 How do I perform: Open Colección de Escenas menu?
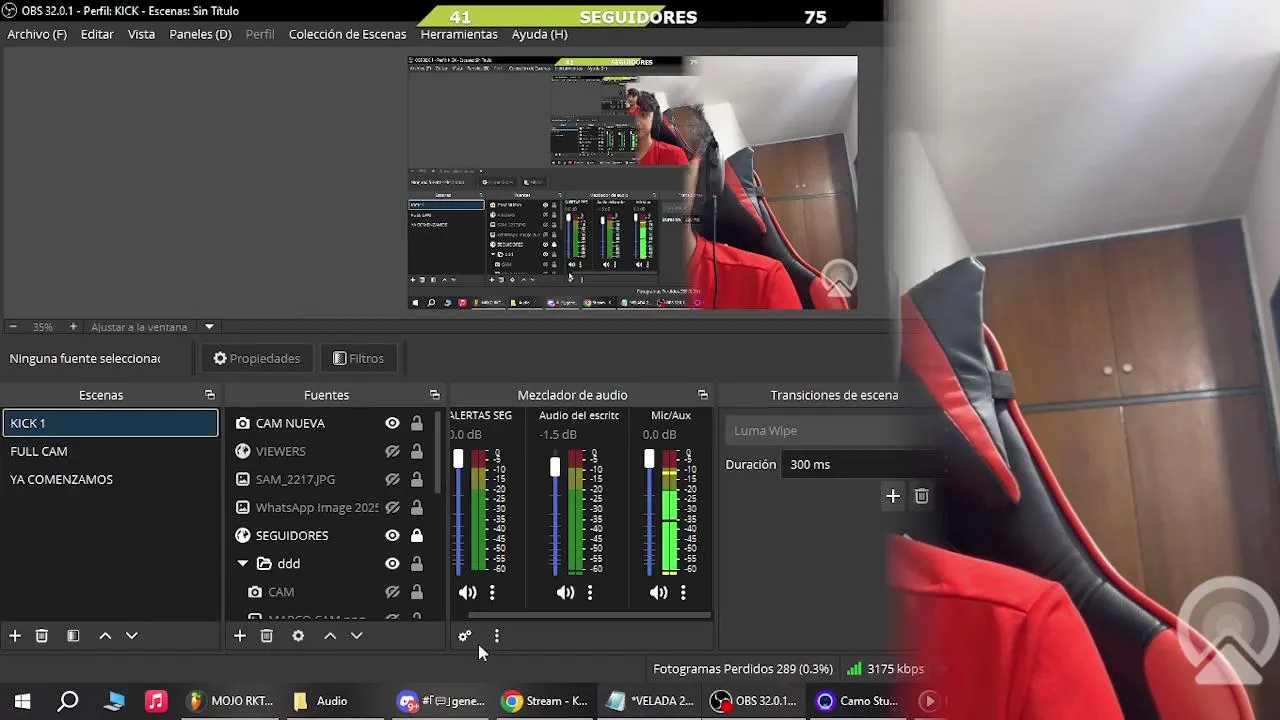tap(347, 34)
